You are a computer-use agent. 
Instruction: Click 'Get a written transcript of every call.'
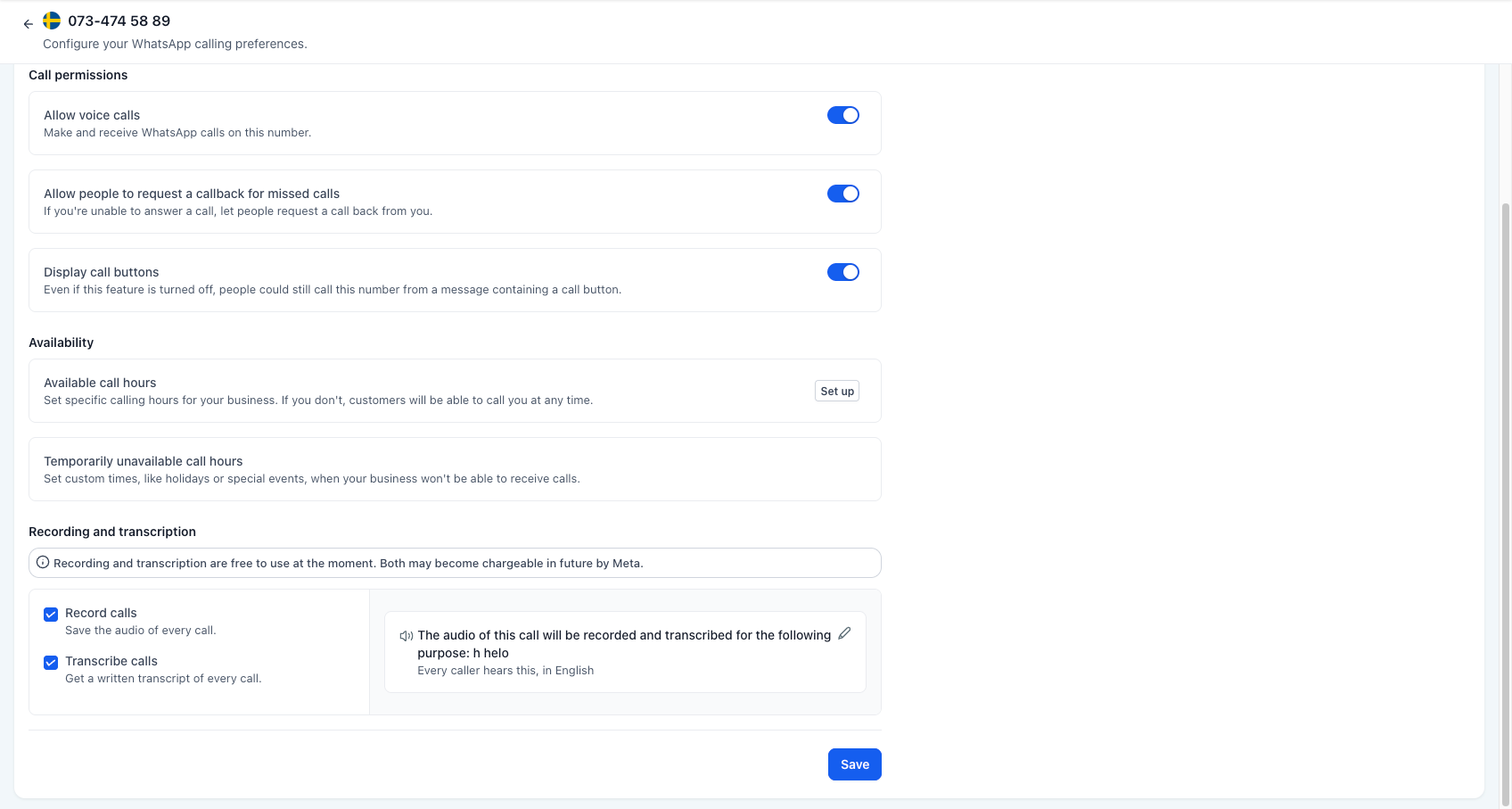163,679
